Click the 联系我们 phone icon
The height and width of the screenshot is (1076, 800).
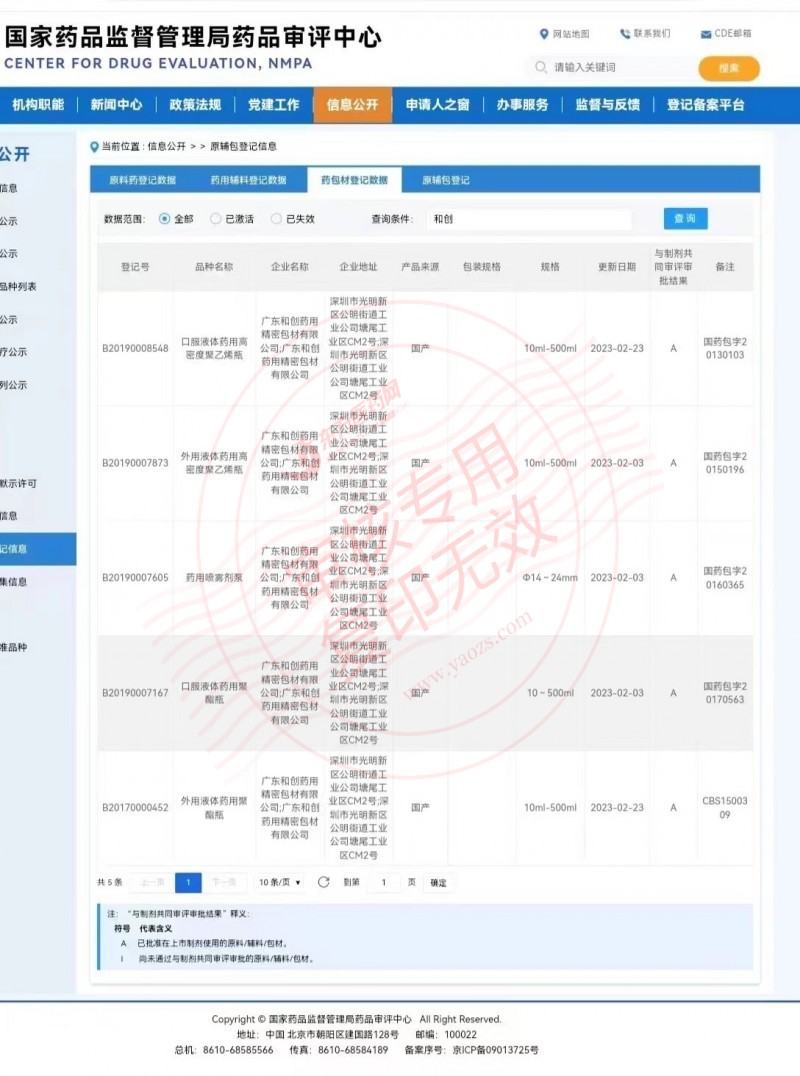point(625,34)
